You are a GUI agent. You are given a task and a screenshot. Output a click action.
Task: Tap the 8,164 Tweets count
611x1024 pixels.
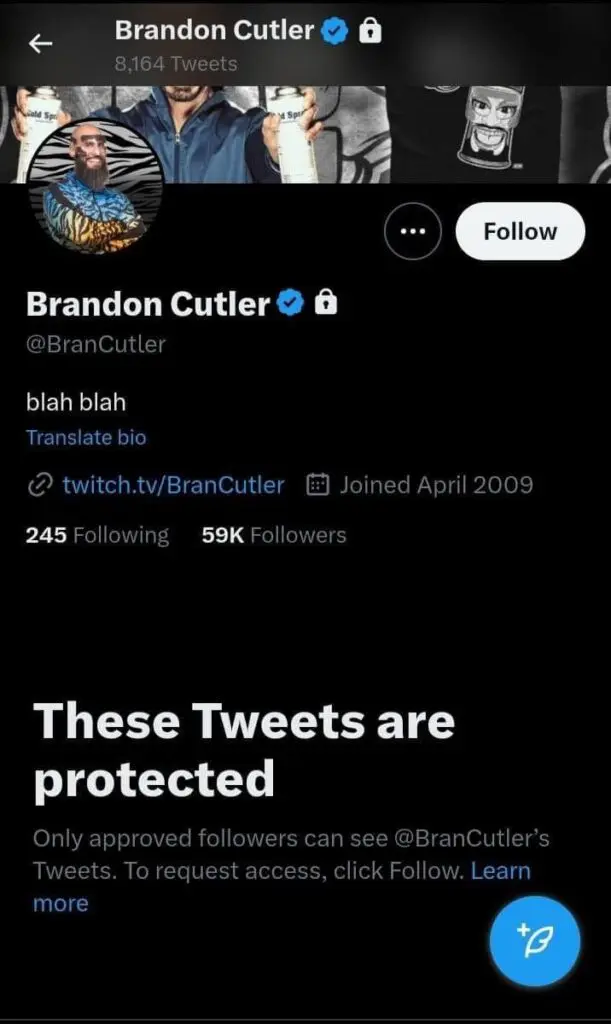click(x=176, y=64)
